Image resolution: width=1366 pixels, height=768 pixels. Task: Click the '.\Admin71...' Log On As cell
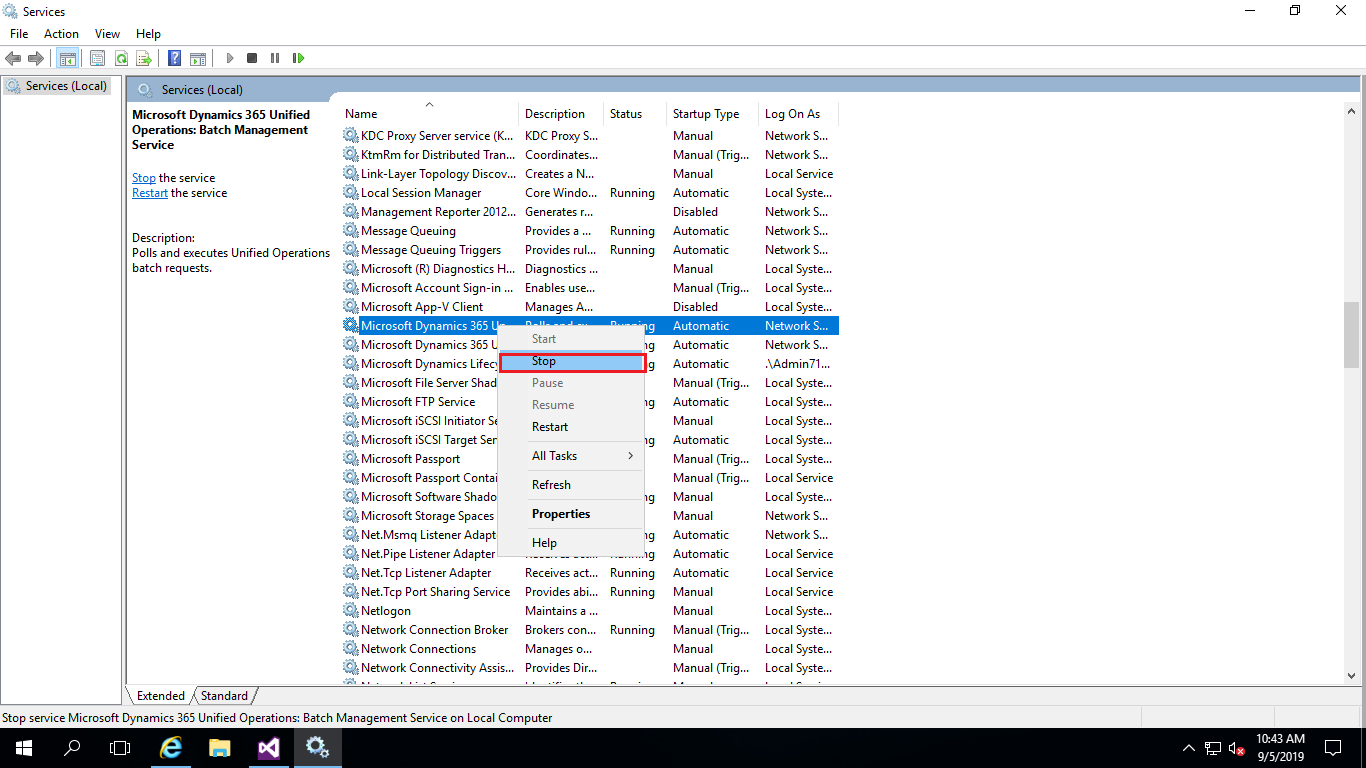click(x=797, y=364)
